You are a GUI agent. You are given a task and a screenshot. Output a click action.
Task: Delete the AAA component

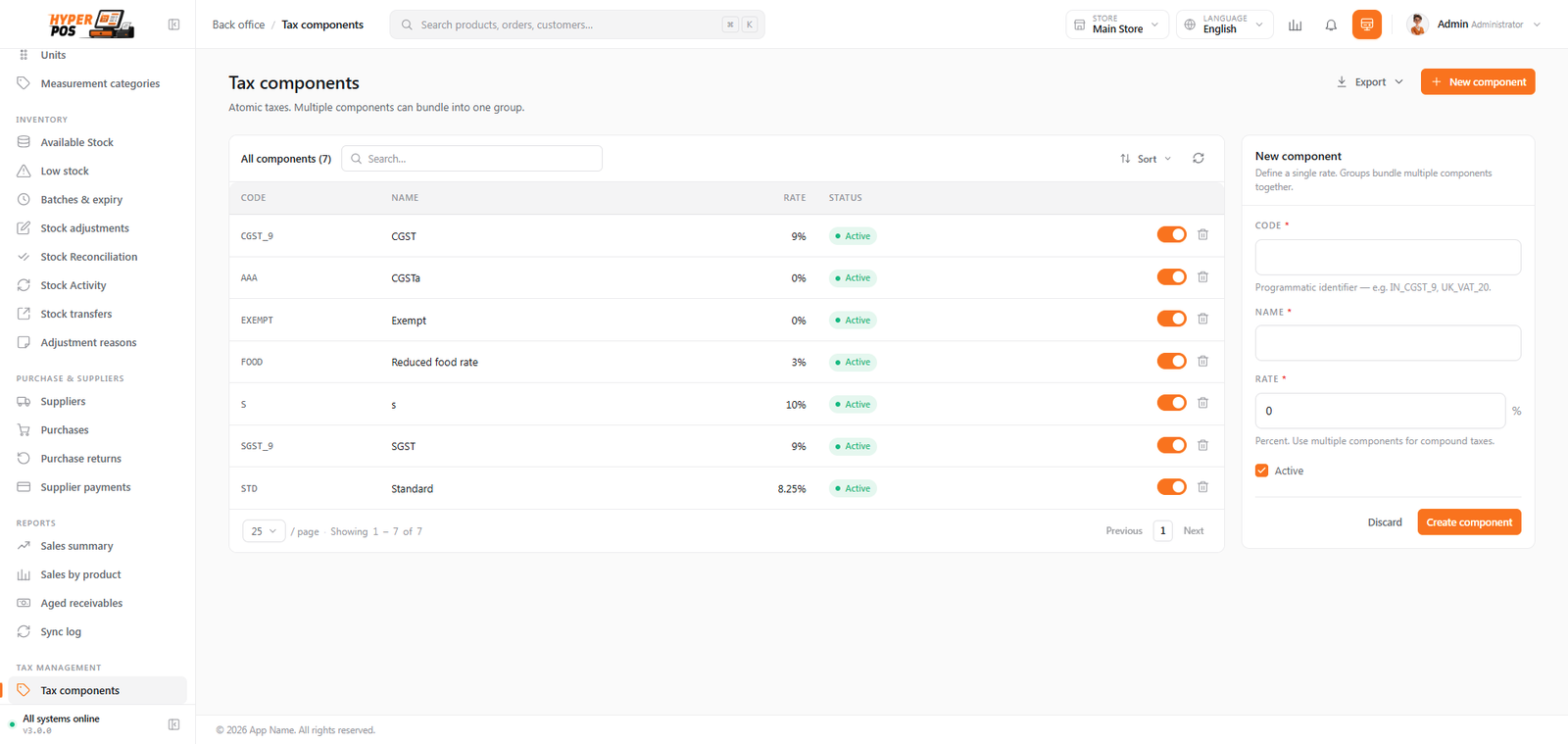click(1202, 277)
